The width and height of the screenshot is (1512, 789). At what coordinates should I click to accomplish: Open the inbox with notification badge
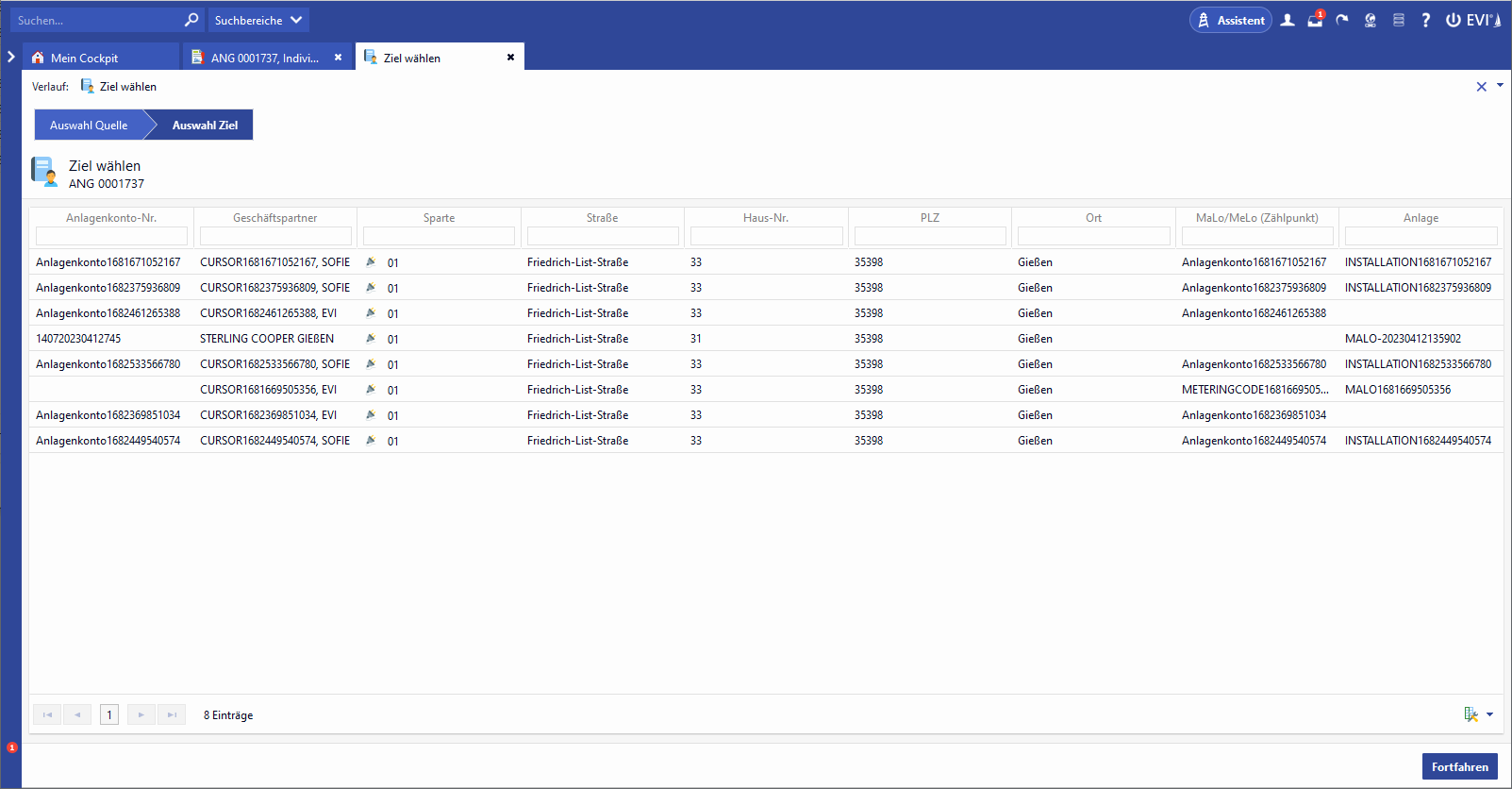[1315, 20]
